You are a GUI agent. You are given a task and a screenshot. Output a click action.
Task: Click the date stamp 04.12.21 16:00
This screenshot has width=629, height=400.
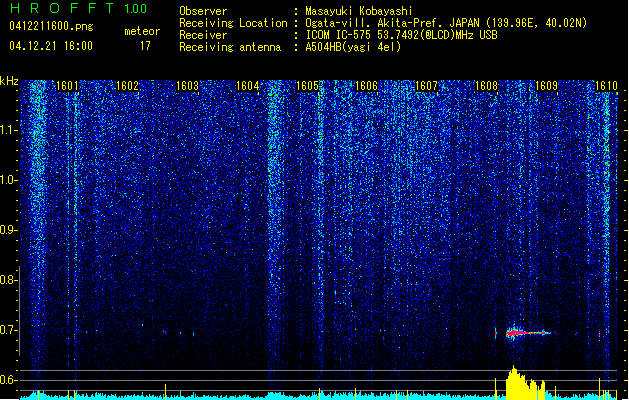(51, 46)
